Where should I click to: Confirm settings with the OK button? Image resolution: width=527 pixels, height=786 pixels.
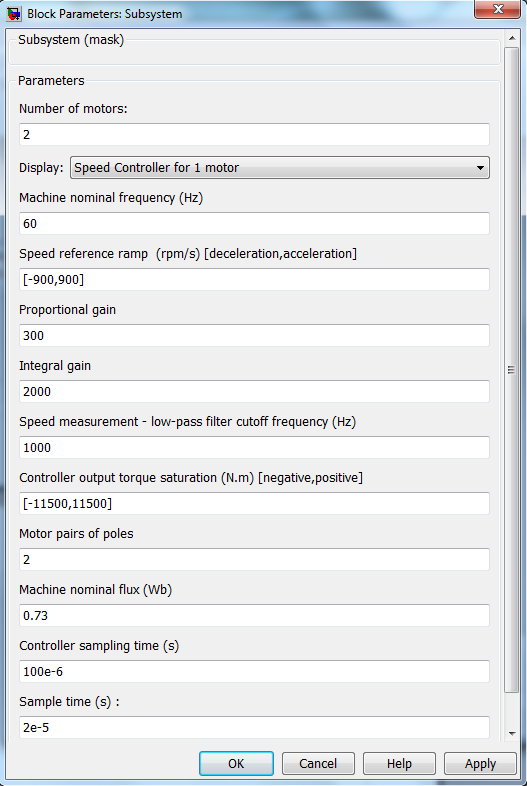point(236,763)
